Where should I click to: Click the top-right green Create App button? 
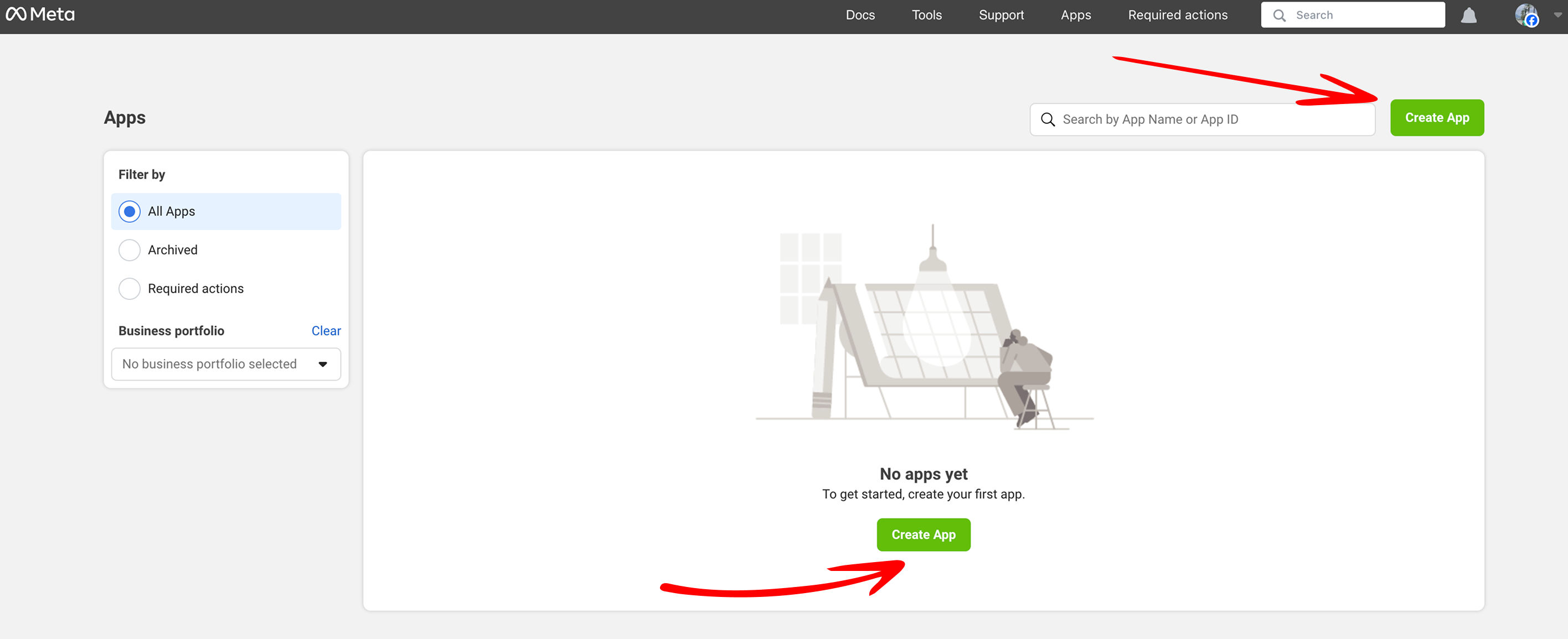[x=1437, y=118]
